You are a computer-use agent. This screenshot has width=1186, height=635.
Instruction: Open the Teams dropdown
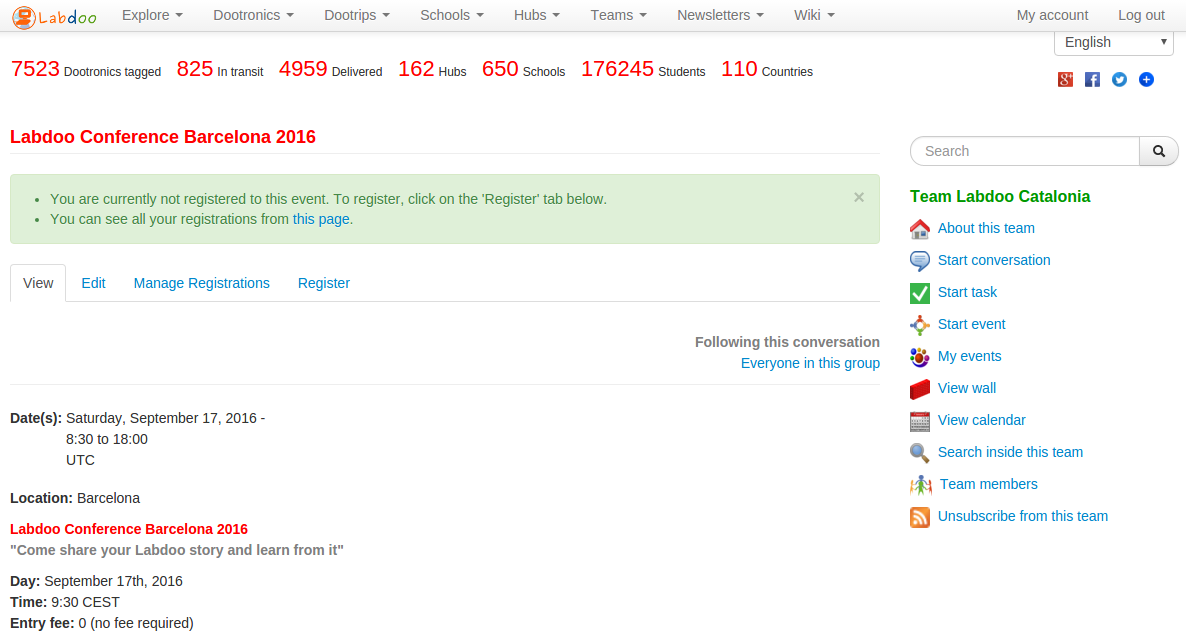pos(619,15)
